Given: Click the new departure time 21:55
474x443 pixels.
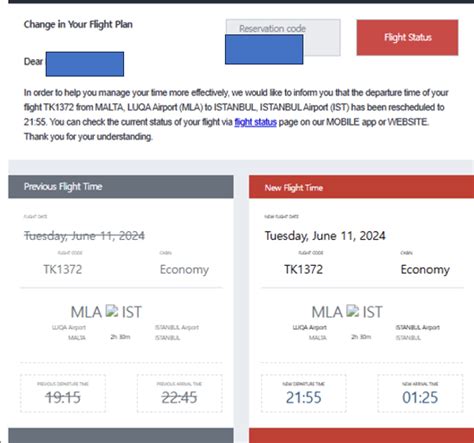Looking at the screenshot, I should [x=303, y=397].
